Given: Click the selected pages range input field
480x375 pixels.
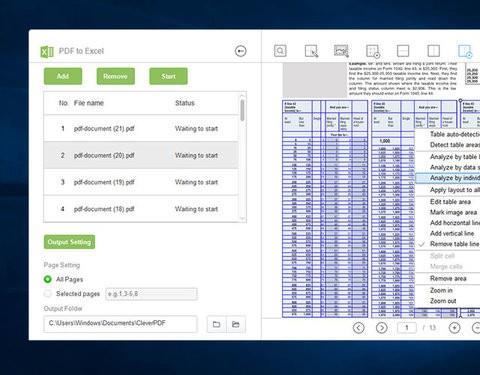Looking at the screenshot, I should point(151,294).
